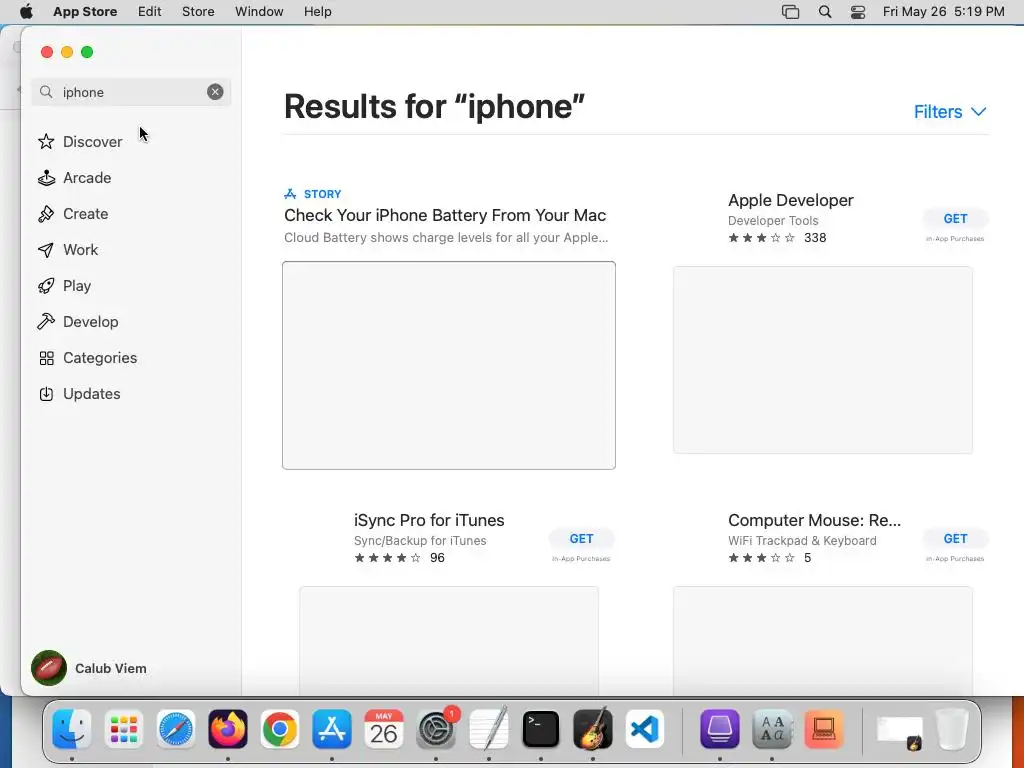The image size is (1024, 768).
Task: Expand the Filters dropdown
Action: click(x=950, y=112)
